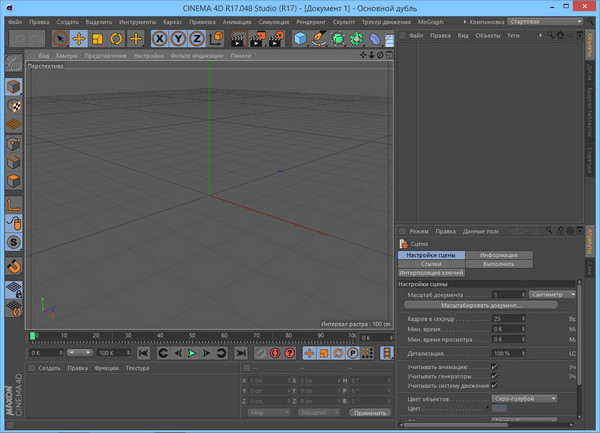Open the Стартовая layout dropdown
Viewport: 600px width, 433px height.
click(544, 20)
